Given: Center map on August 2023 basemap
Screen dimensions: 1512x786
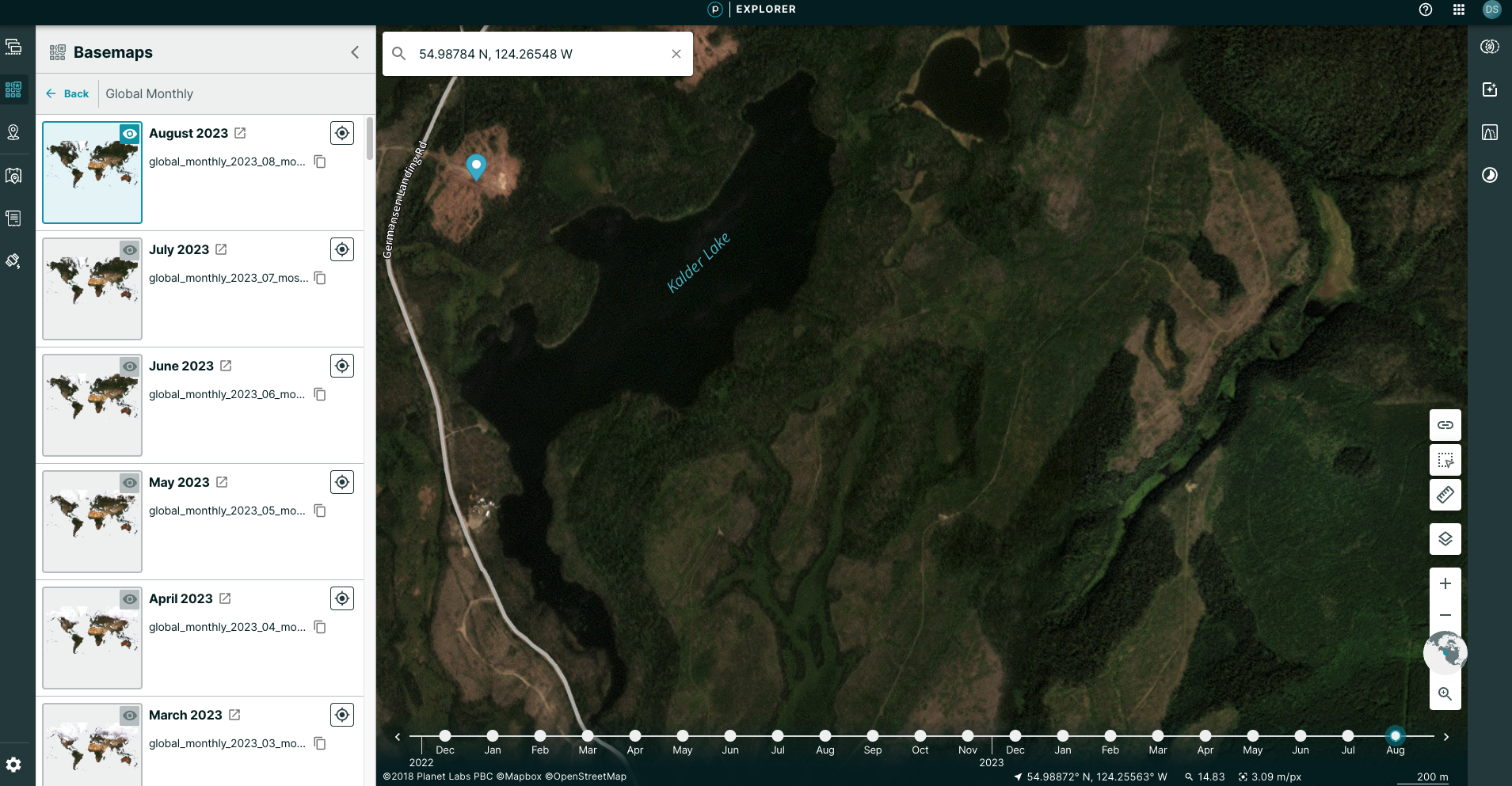Looking at the screenshot, I should (342, 133).
